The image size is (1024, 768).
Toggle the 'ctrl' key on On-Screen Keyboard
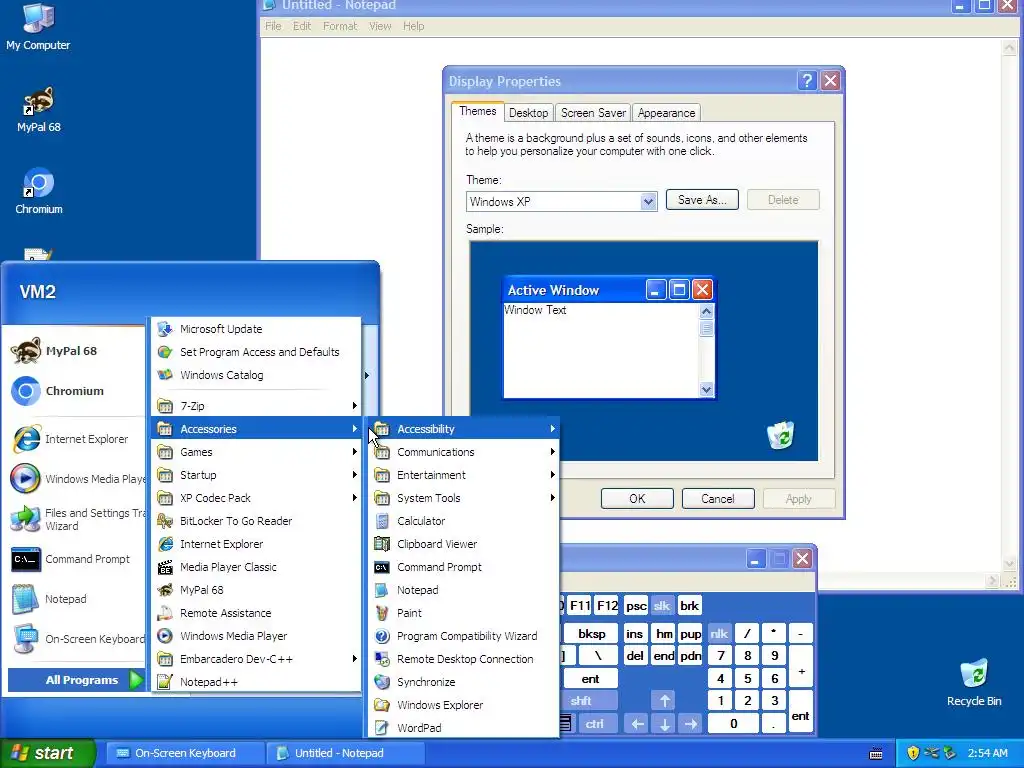click(594, 724)
